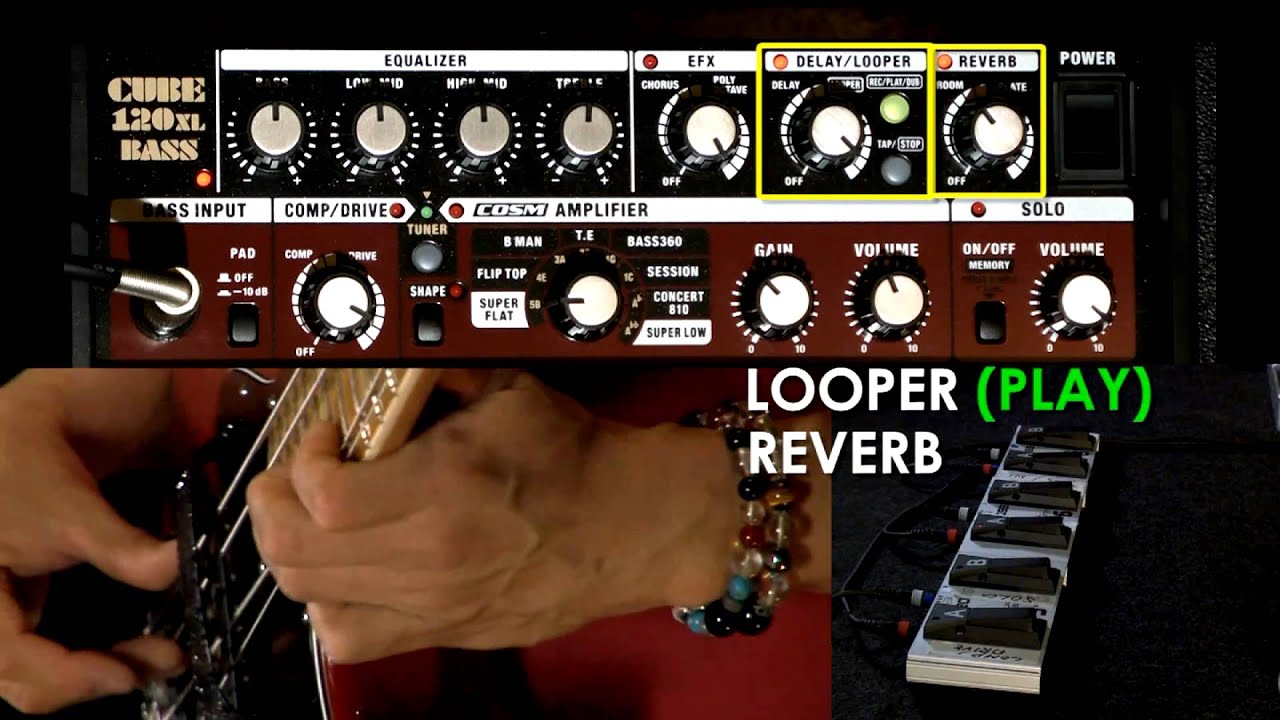Click the Comp/Drive indicator LED

click(x=397, y=210)
